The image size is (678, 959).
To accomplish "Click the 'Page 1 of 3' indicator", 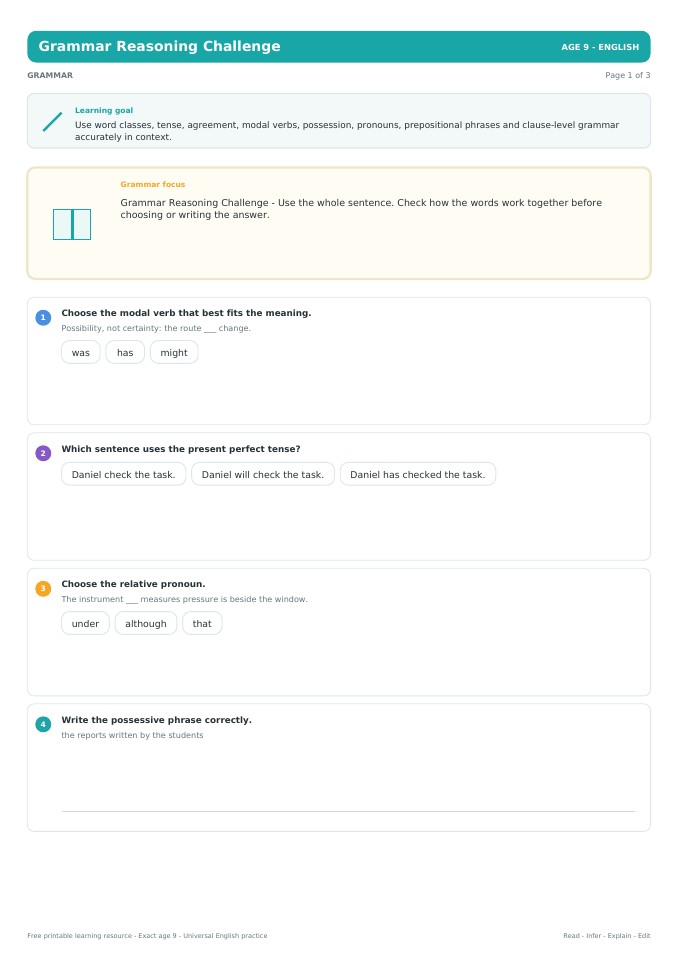I will pos(627,75).
